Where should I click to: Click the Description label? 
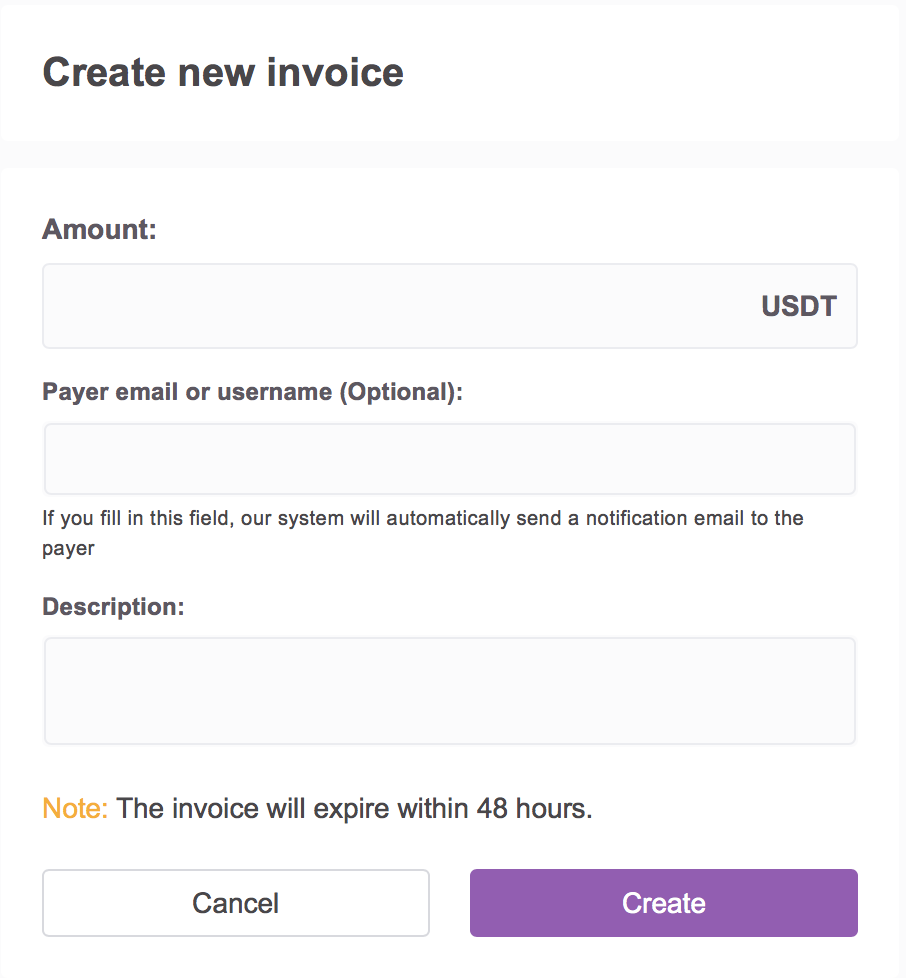(x=112, y=606)
